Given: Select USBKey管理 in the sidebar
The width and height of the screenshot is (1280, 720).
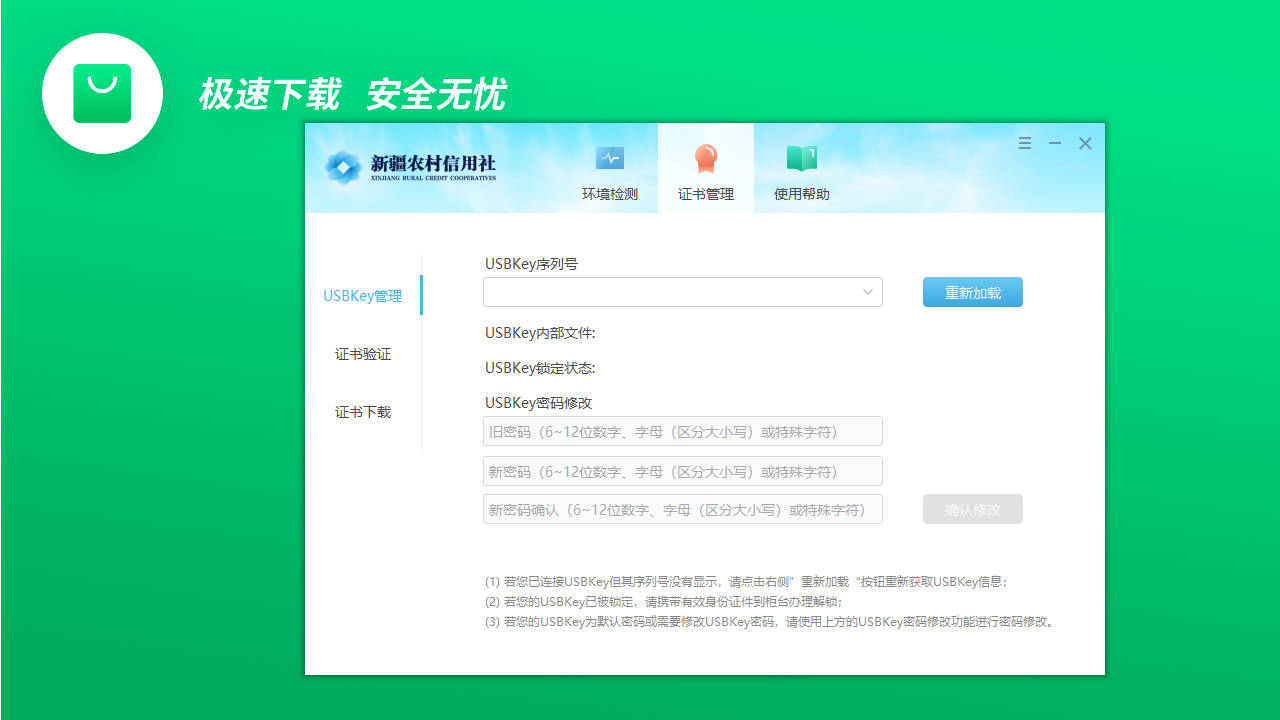Looking at the screenshot, I should [x=362, y=296].
